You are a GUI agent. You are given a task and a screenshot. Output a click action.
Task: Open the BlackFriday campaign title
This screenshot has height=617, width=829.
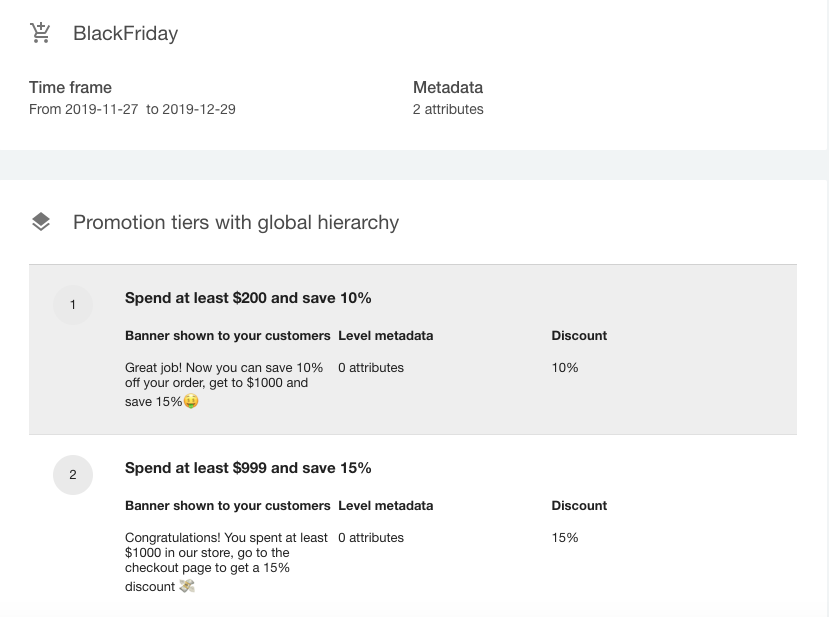[125, 33]
